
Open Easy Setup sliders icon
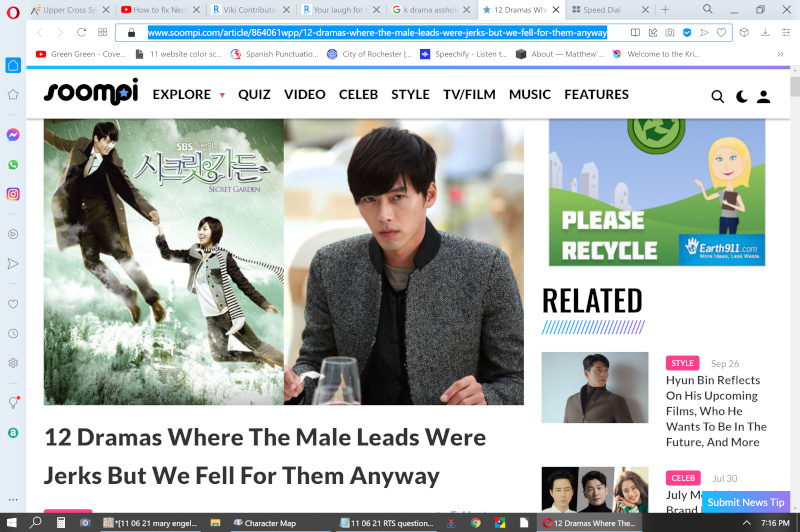point(786,33)
